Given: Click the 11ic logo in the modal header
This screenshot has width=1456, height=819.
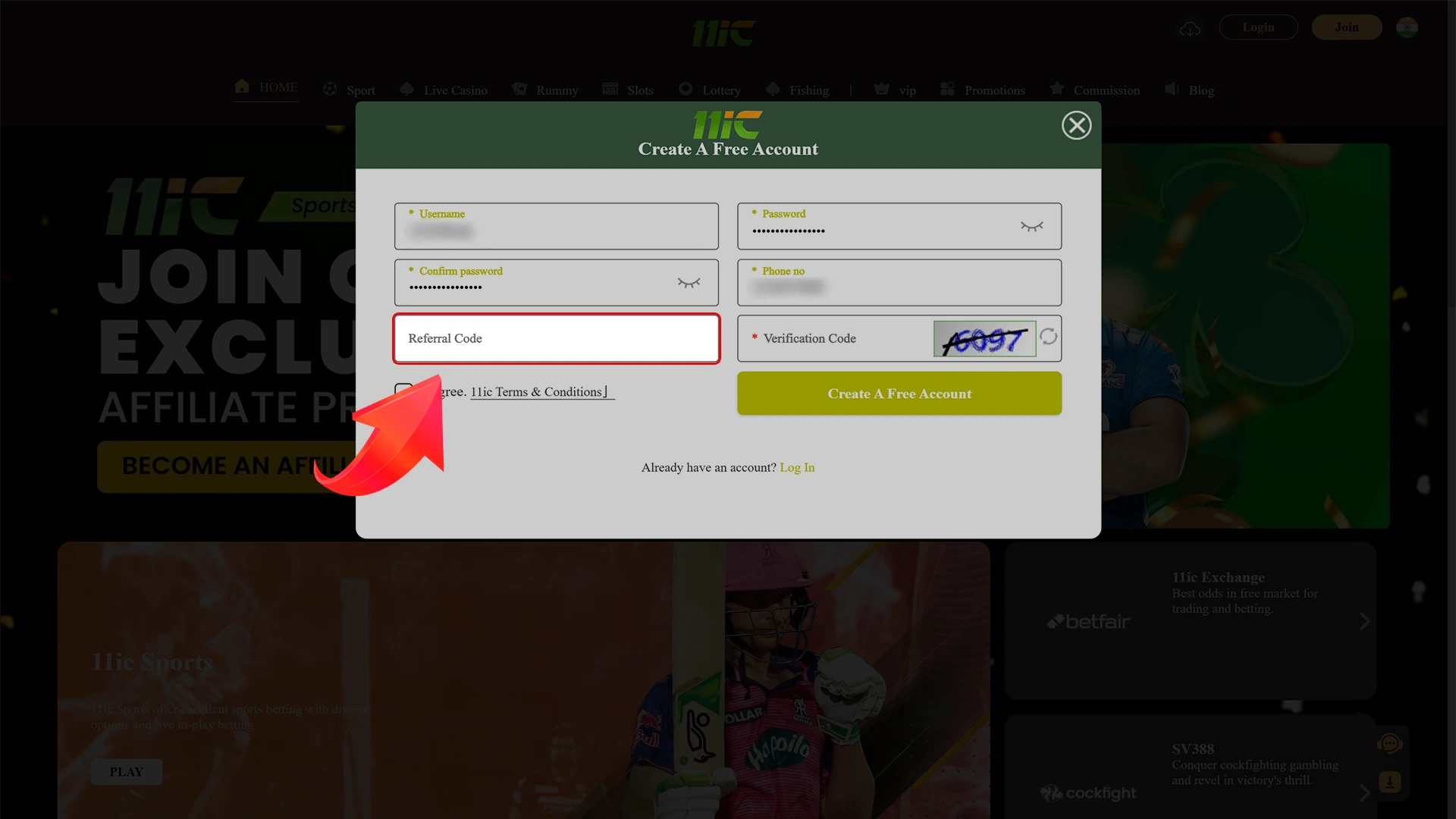Looking at the screenshot, I should pyautogui.click(x=728, y=122).
